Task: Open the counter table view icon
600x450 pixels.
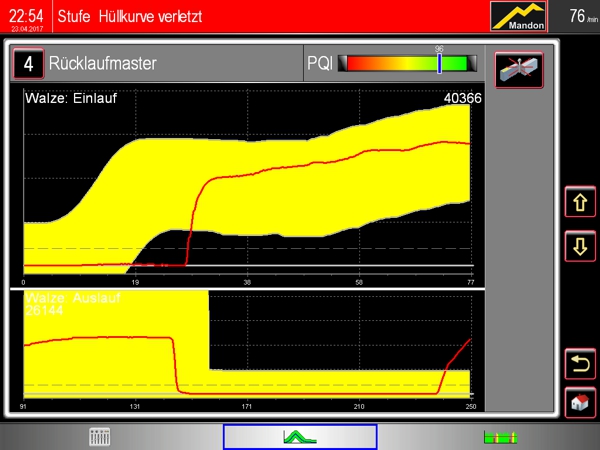Action: tap(99, 437)
